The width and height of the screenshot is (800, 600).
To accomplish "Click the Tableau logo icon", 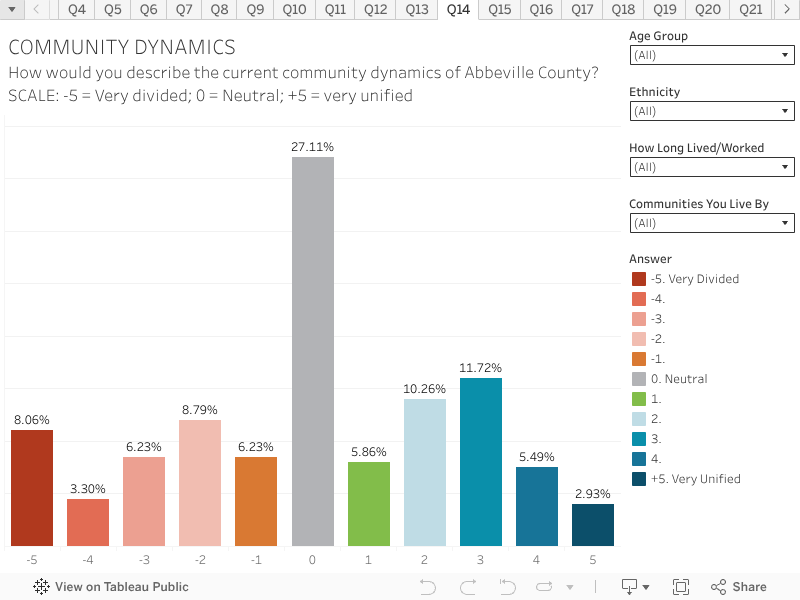I will pyautogui.click(x=42, y=587).
